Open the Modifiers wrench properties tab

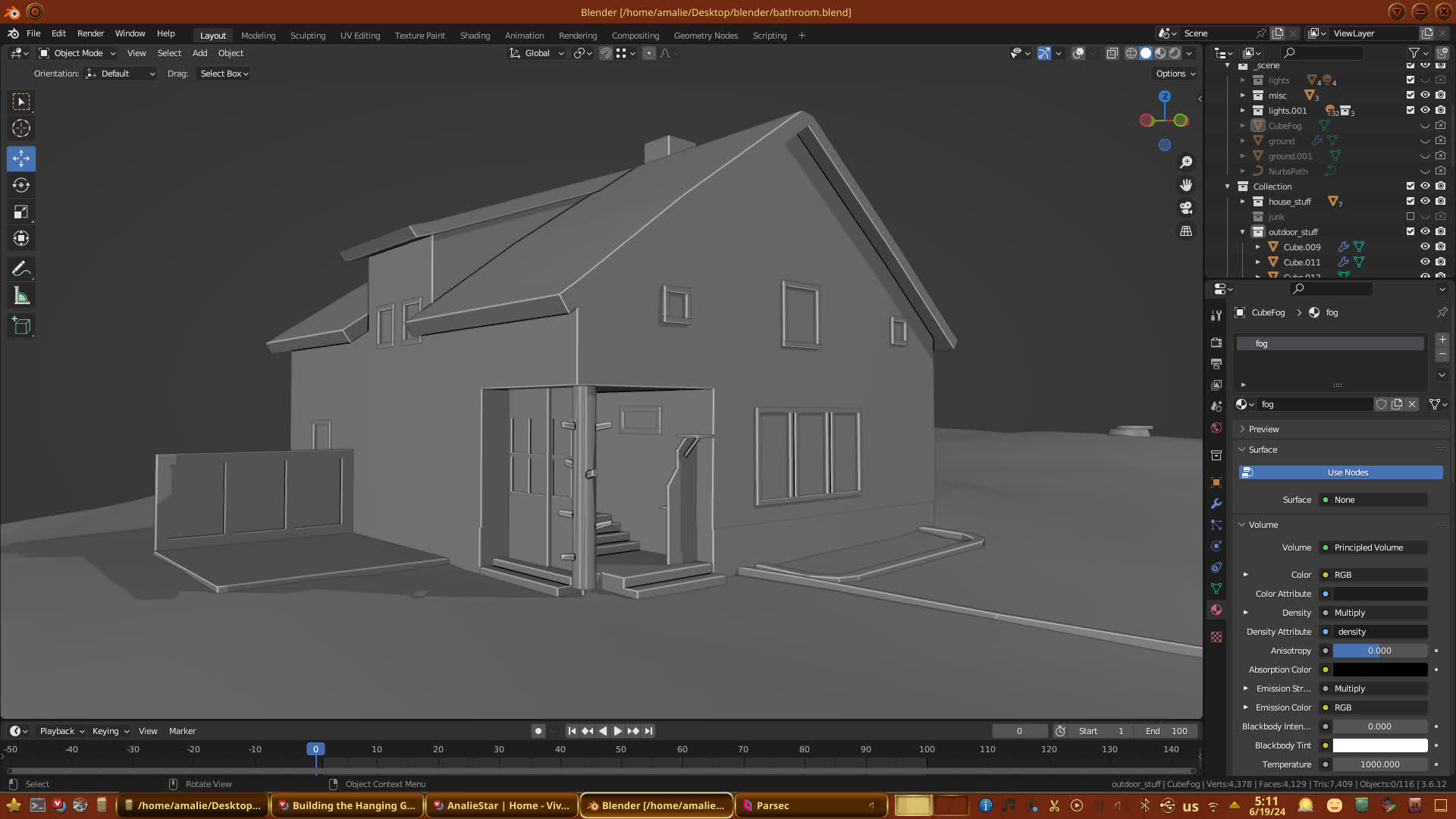pos(1216,504)
